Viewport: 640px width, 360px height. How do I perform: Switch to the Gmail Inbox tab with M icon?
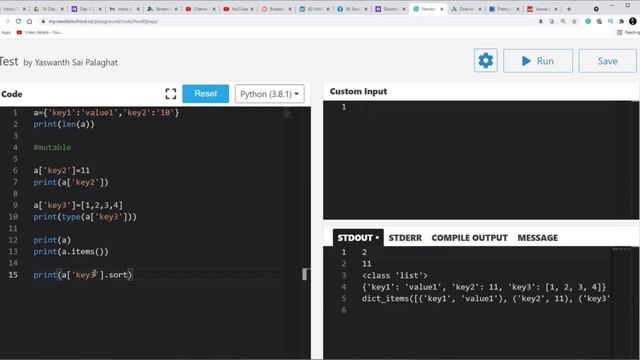click(123, 9)
